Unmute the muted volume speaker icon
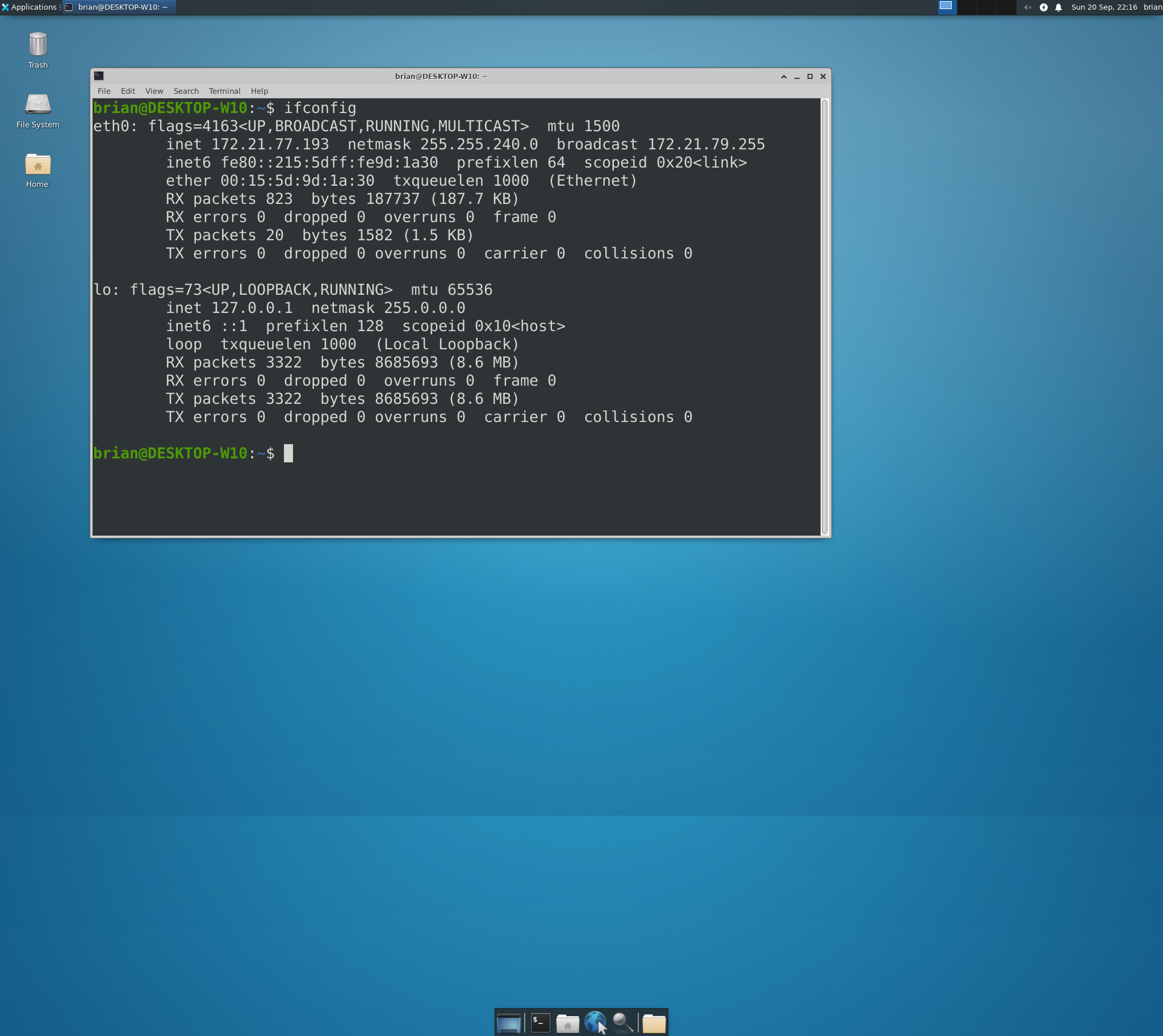This screenshot has width=1163, height=1036. tap(1028, 7)
